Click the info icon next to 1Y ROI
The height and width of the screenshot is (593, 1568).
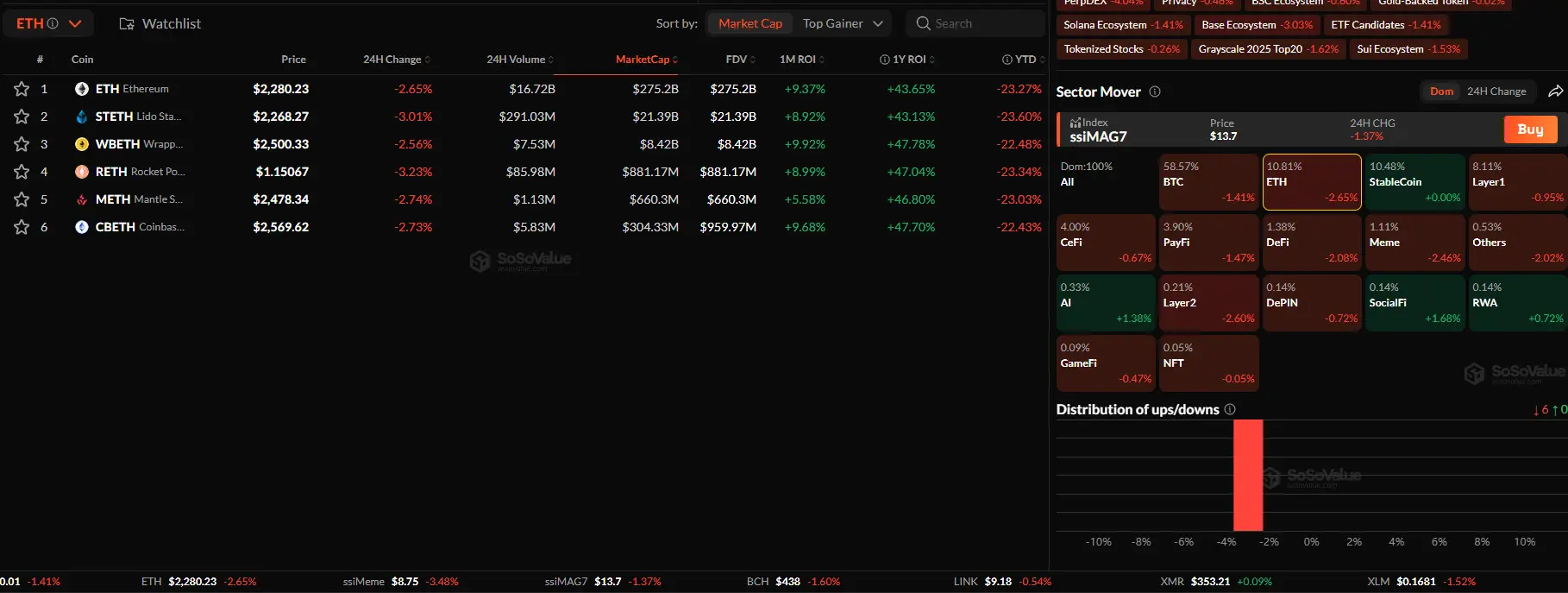coord(884,60)
